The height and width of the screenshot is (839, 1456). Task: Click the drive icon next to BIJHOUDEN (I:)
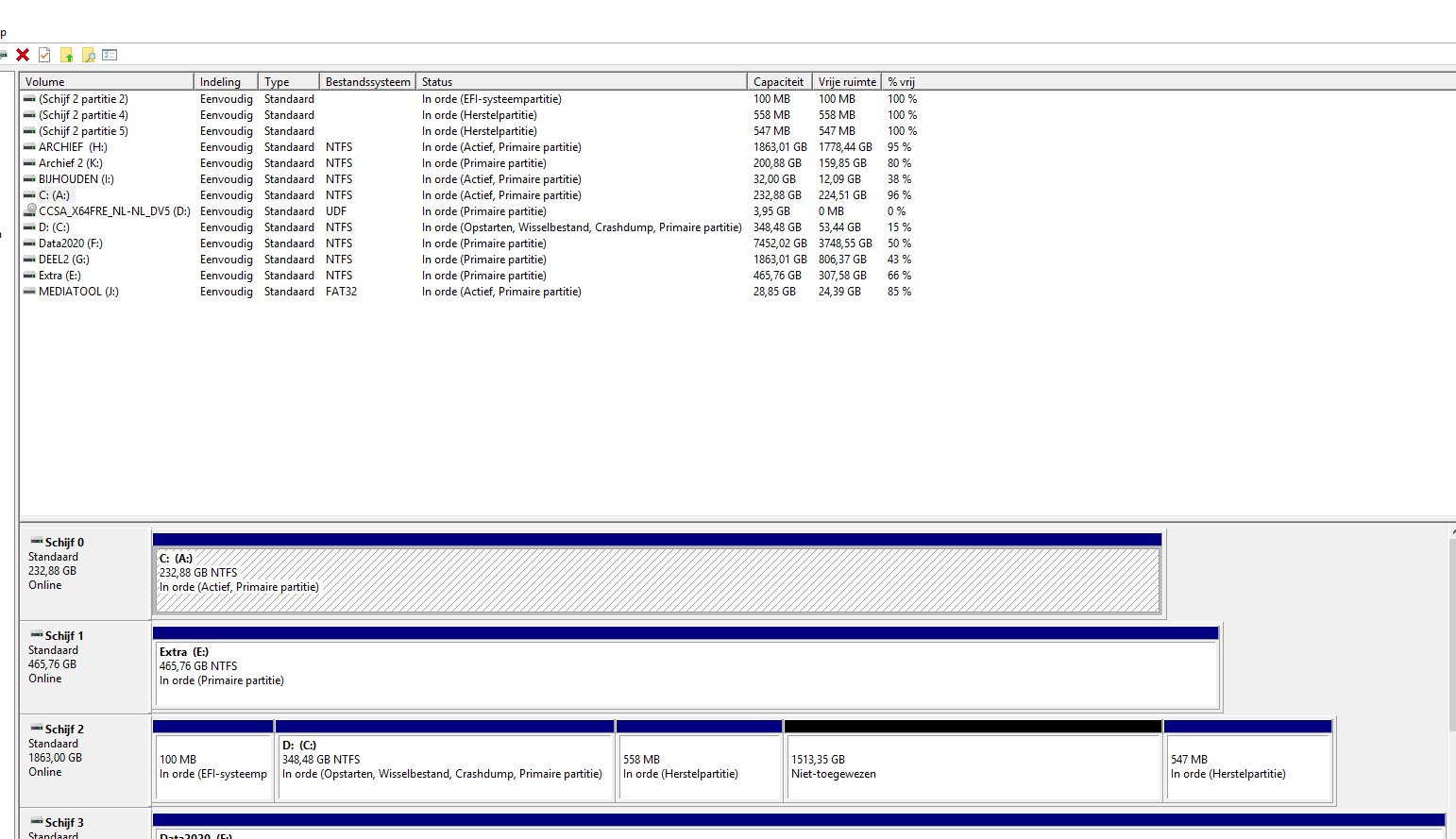tap(29, 179)
